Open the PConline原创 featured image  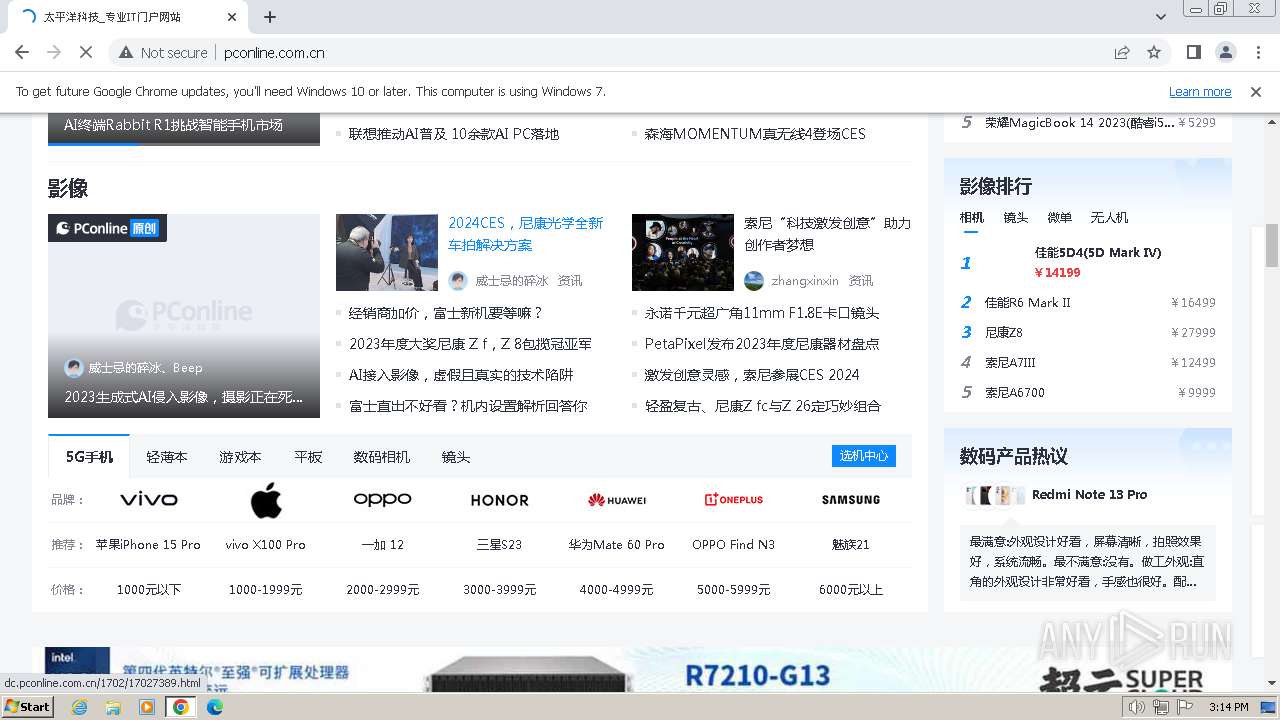pos(184,316)
